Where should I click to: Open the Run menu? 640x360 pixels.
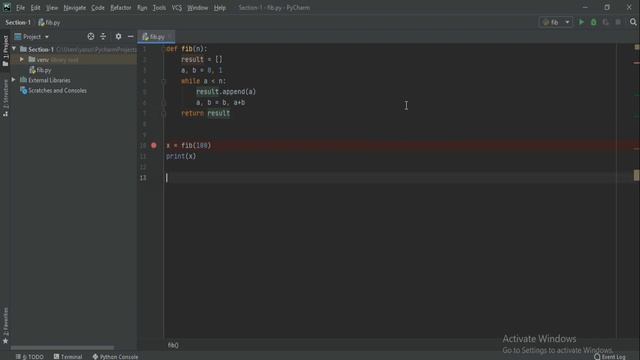(142, 8)
